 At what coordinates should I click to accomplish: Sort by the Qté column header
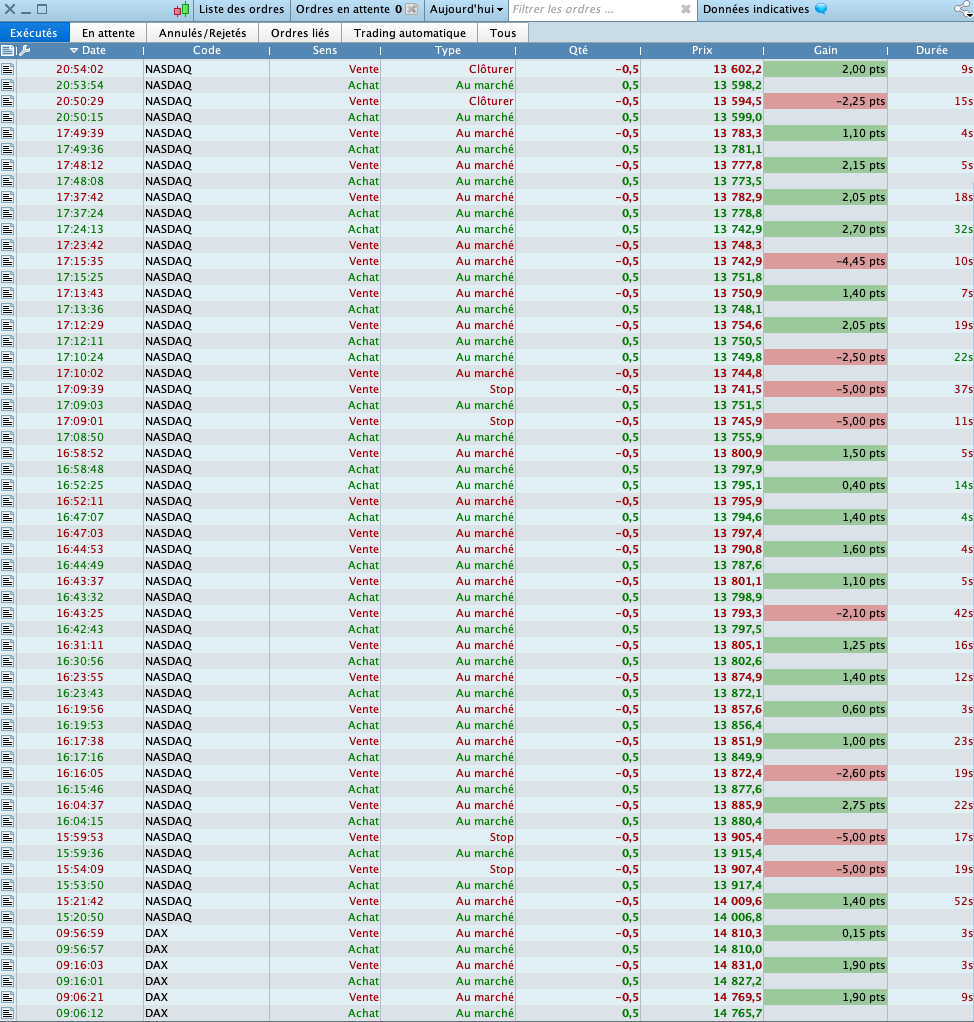point(578,50)
